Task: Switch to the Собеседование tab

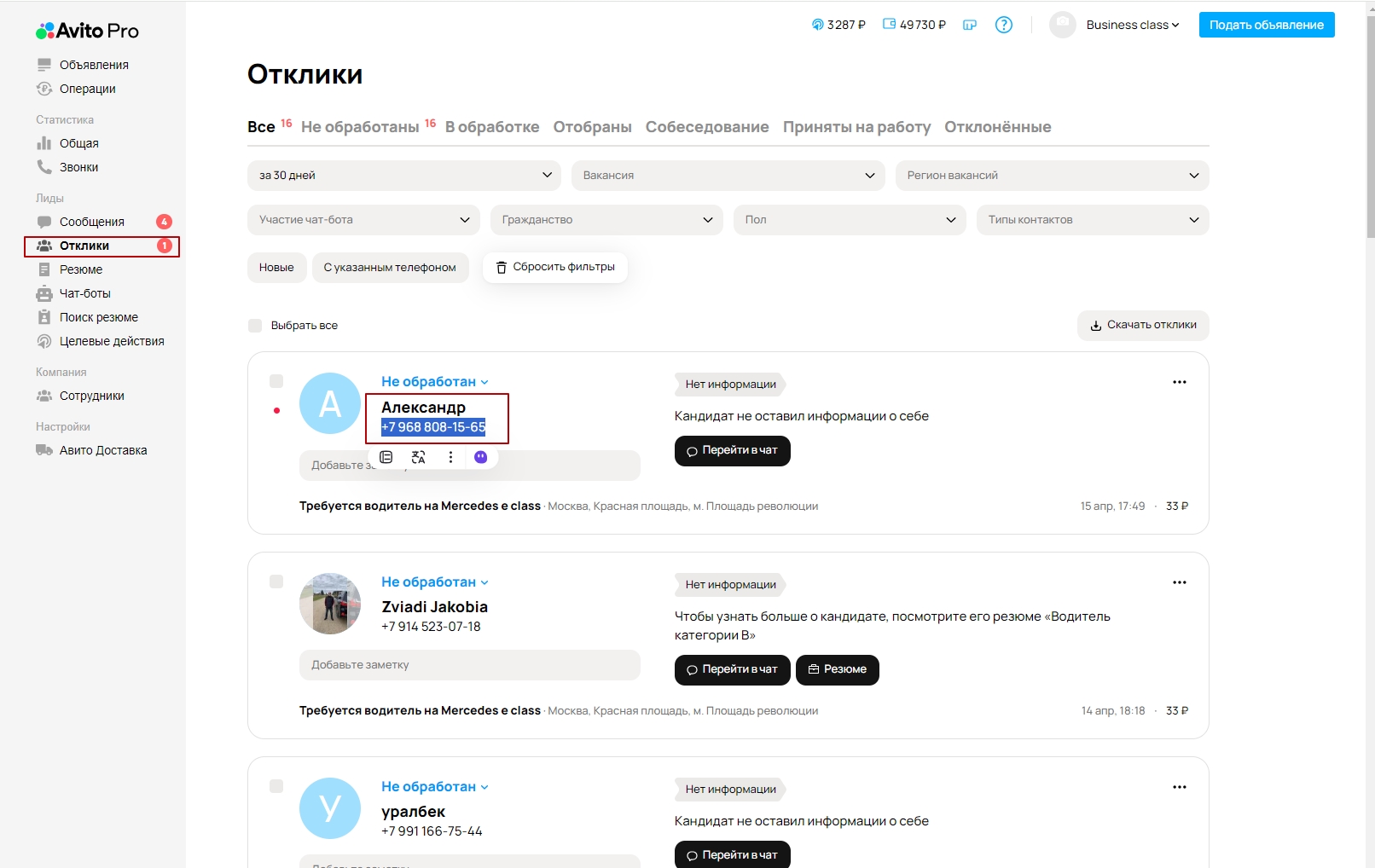Action: point(706,127)
